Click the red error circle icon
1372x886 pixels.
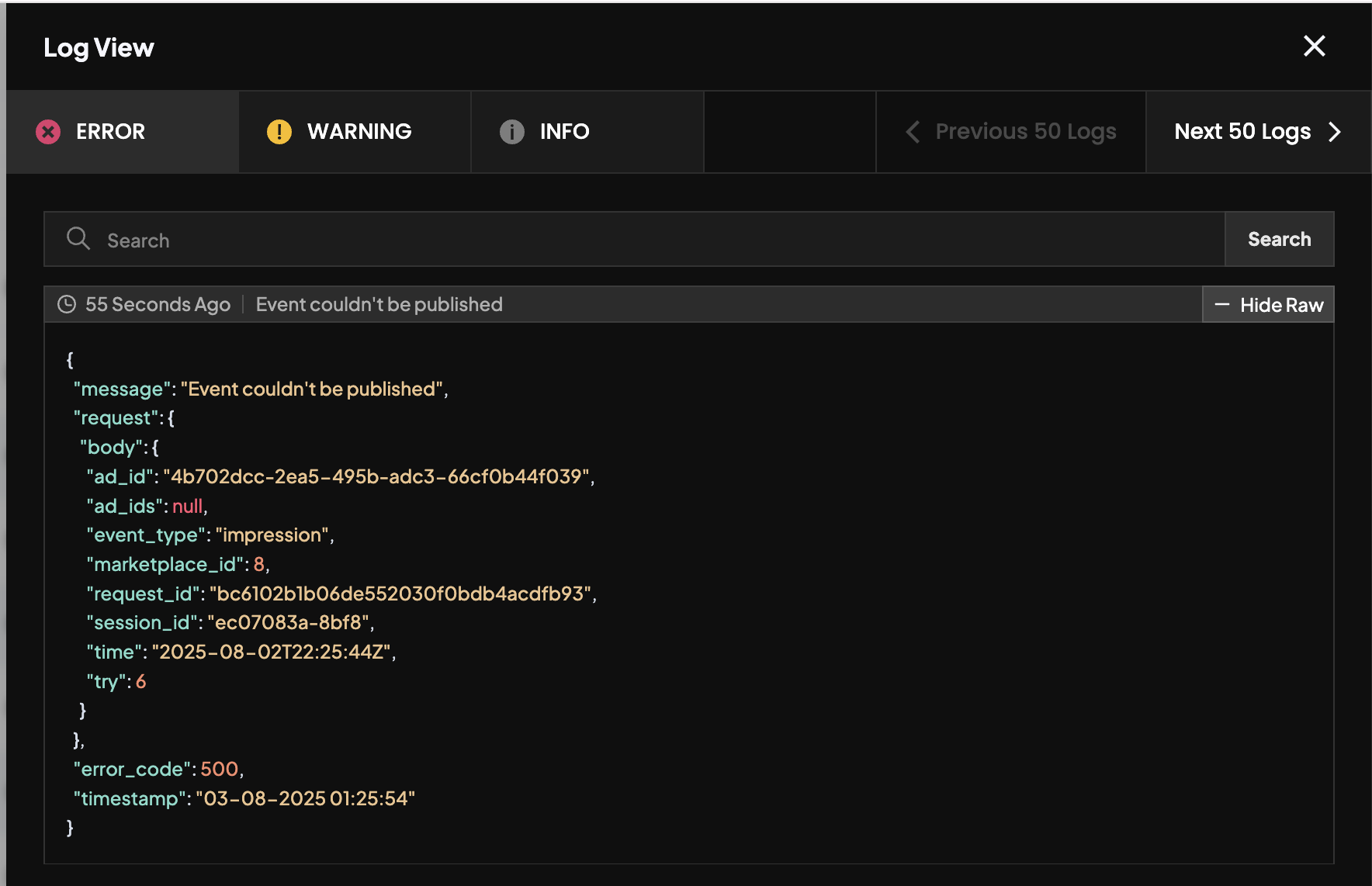click(48, 132)
